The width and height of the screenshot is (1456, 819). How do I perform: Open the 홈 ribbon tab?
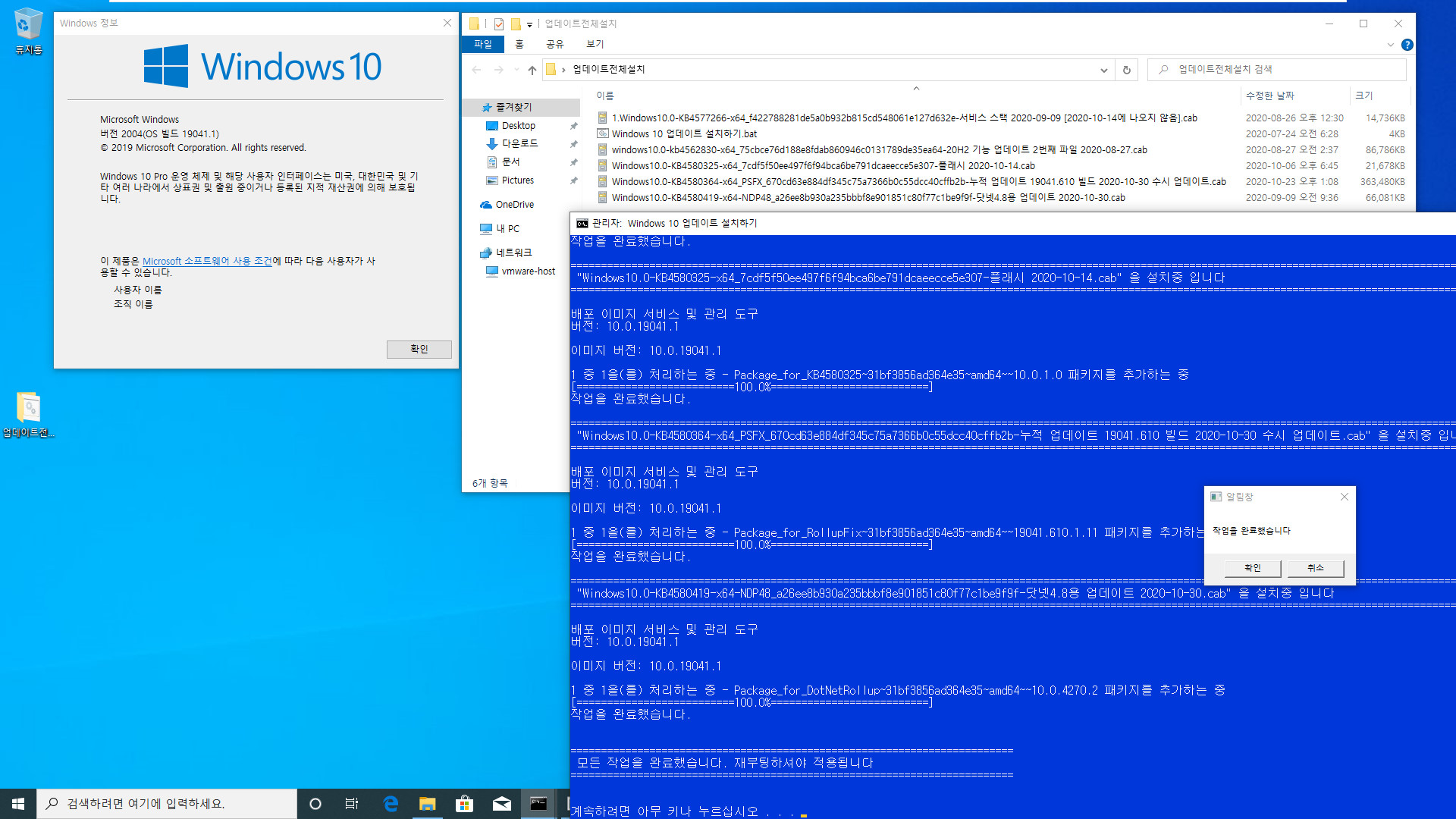click(x=519, y=44)
